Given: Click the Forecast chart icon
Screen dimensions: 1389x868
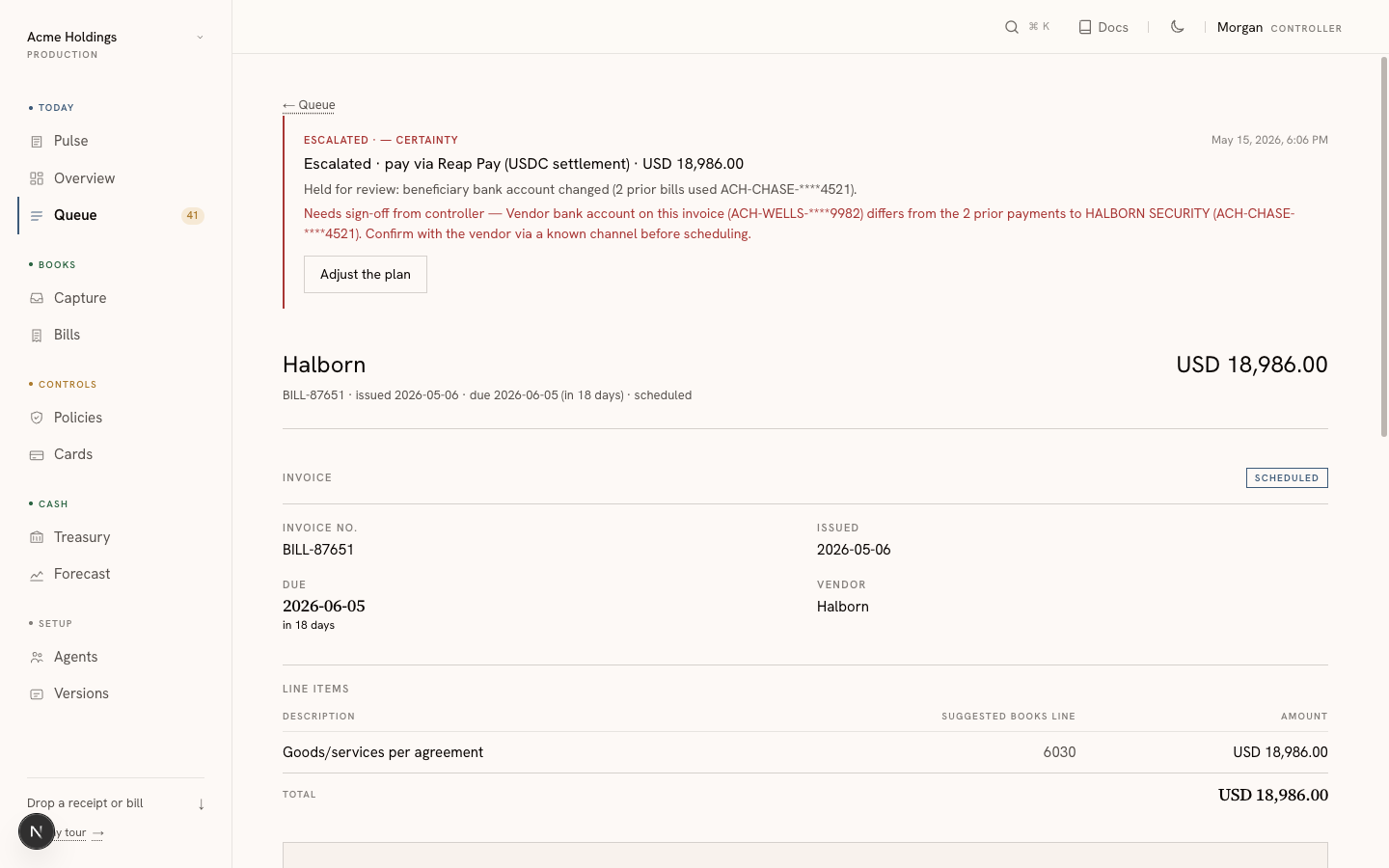Looking at the screenshot, I should [37, 575].
